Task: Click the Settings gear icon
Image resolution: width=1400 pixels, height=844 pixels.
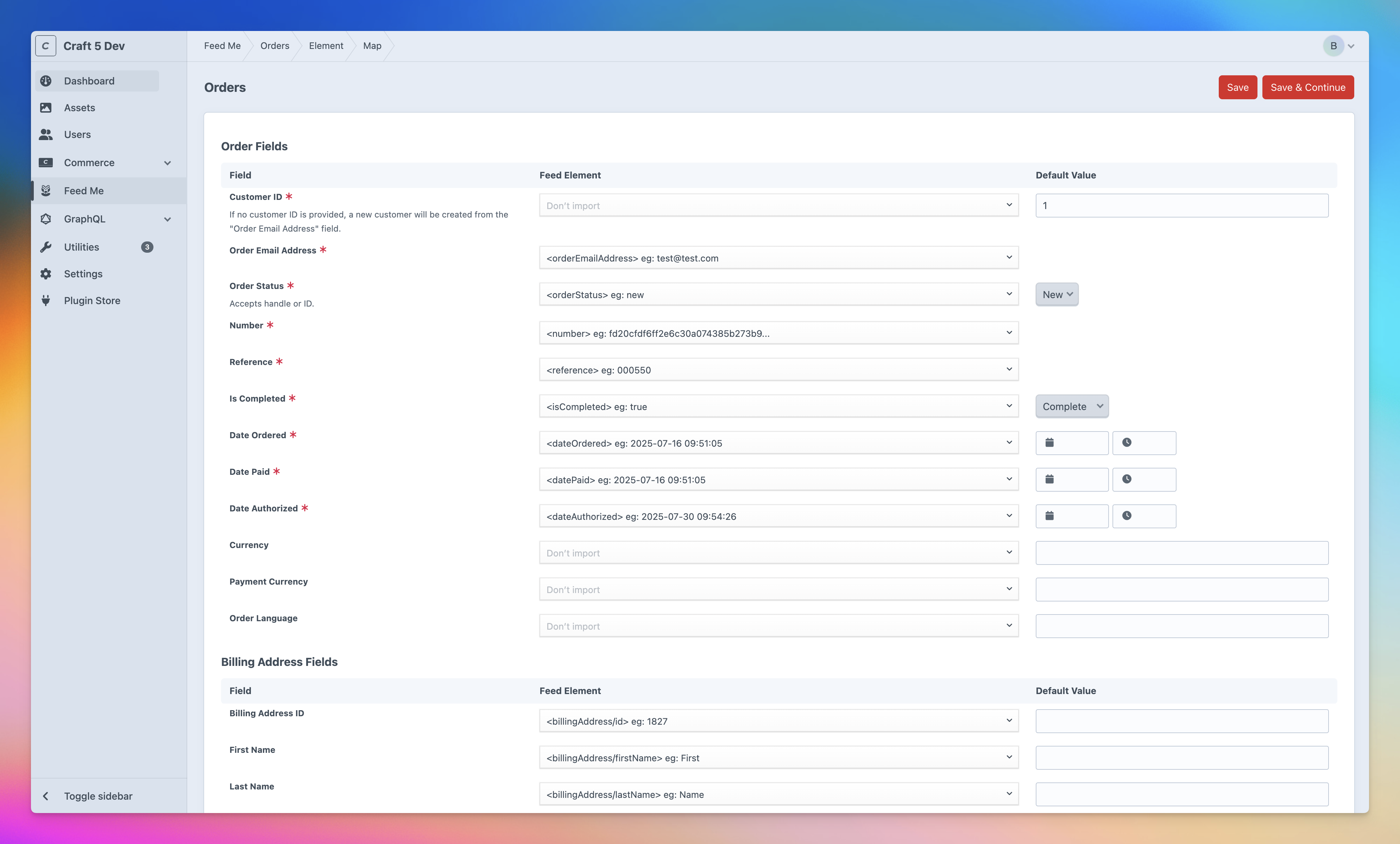Action: pos(46,273)
